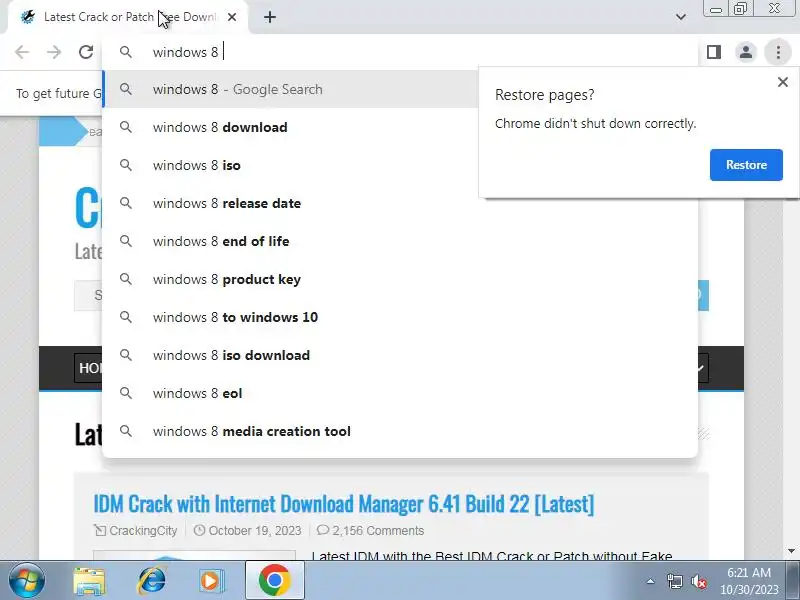The height and width of the screenshot is (600, 800).
Task: Click the browser Forward arrow
Action: [x=54, y=52]
